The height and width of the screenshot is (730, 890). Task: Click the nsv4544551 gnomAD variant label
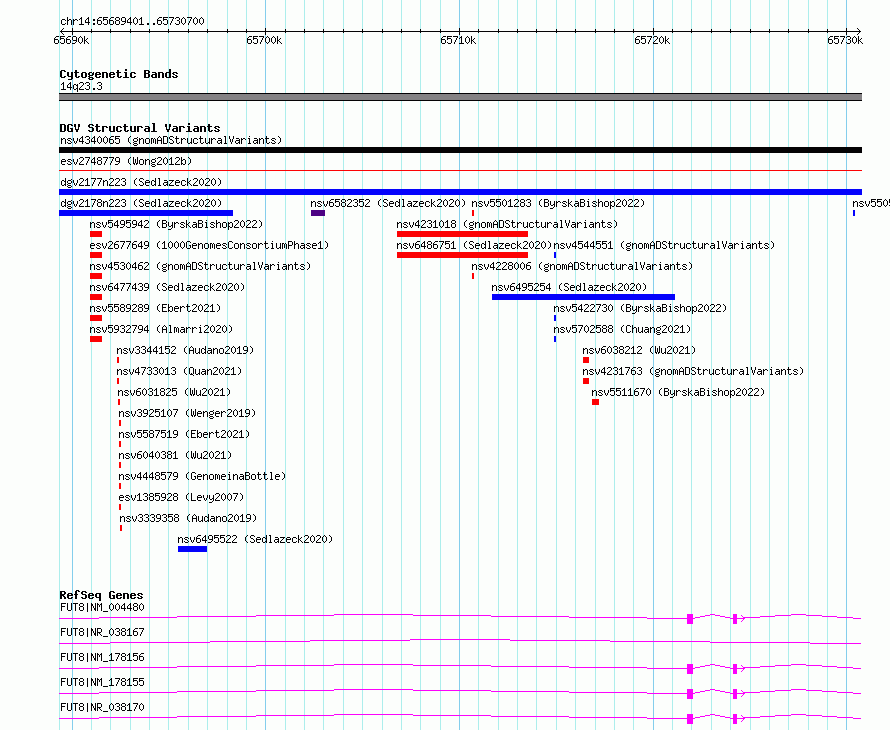(x=664, y=245)
